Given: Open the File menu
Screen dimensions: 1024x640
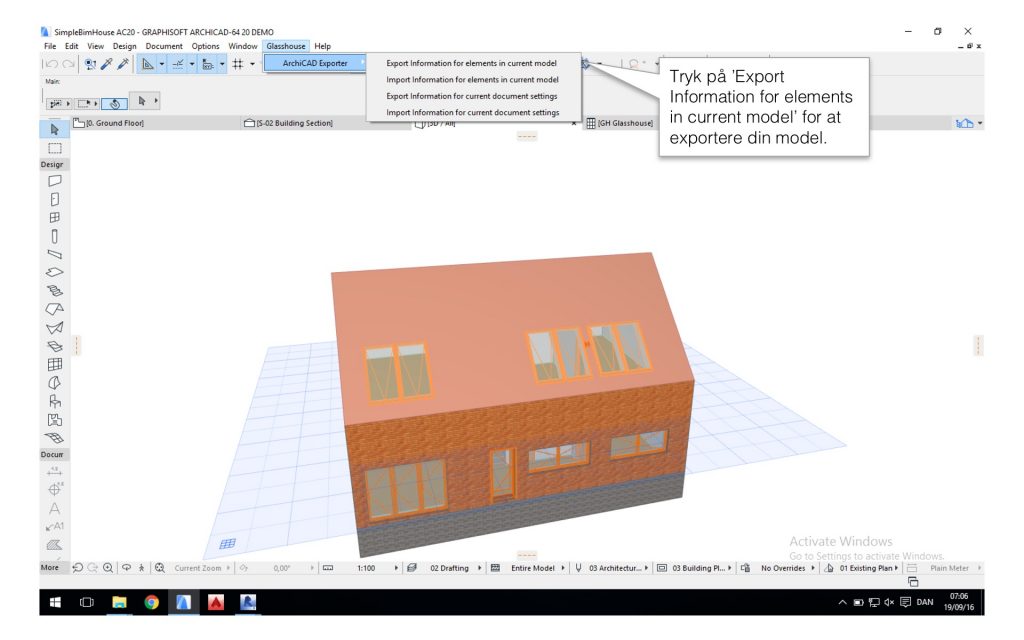Looking at the screenshot, I should click(x=50, y=46).
